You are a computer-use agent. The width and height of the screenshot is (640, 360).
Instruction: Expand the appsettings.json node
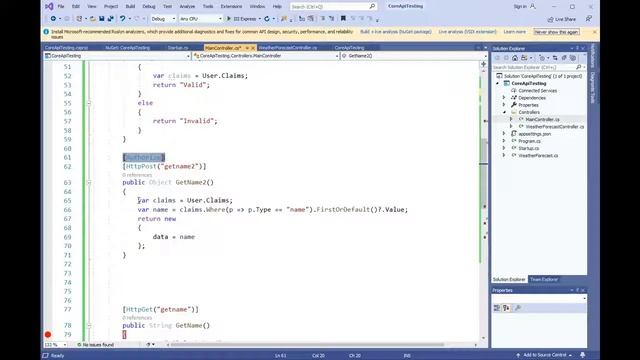coord(504,134)
